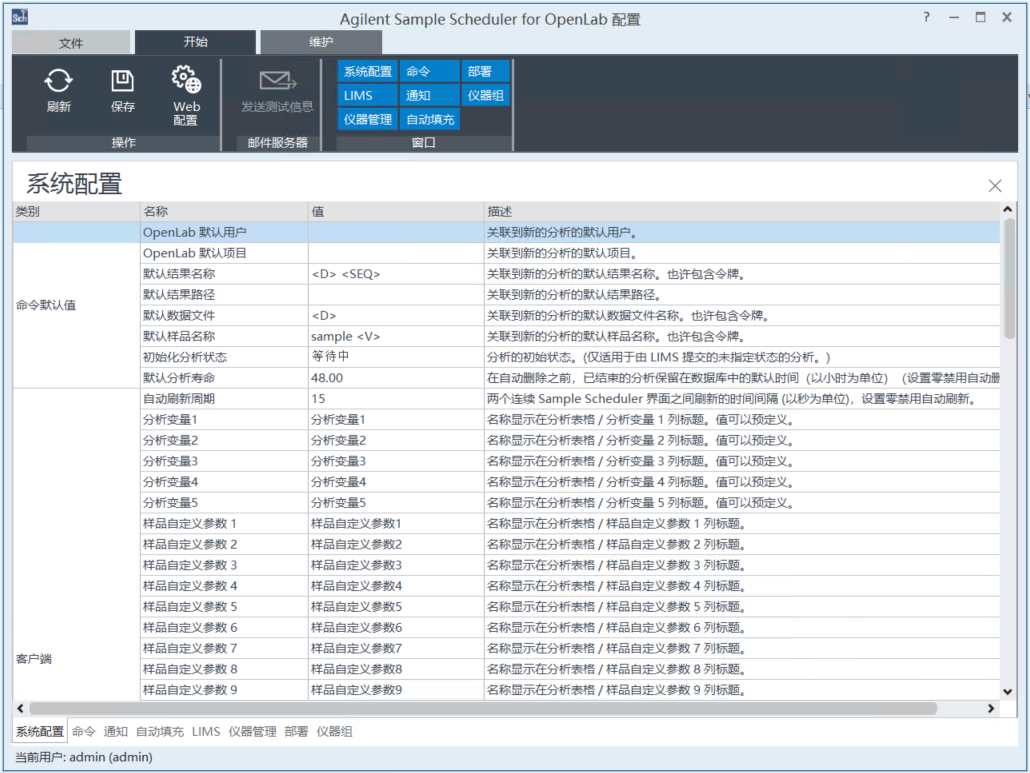Select the 样品自定义参数 7 name cell
The image size is (1030, 773).
click(x=224, y=648)
